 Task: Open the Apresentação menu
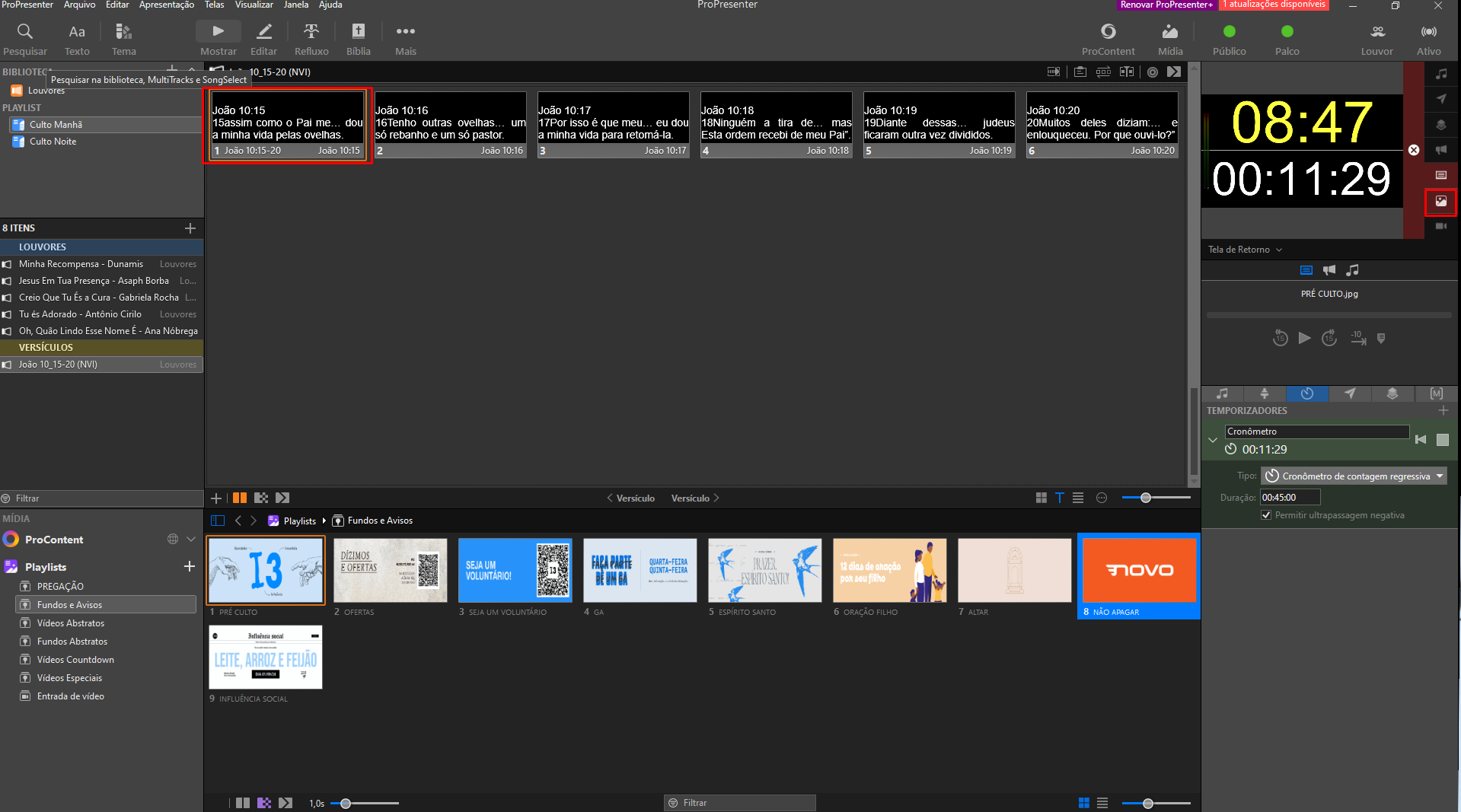point(166,5)
